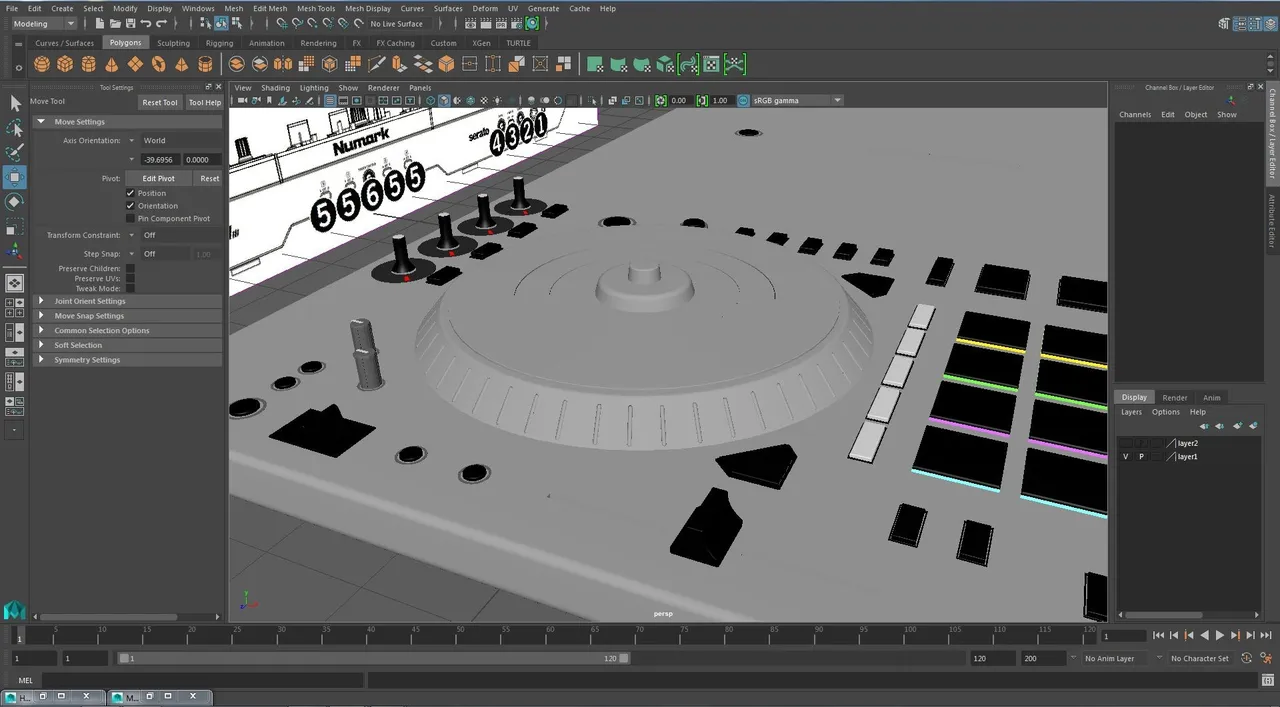This screenshot has height=707, width=1280.
Task: Open the Mesh Tools menu
Action: click(316, 8)
